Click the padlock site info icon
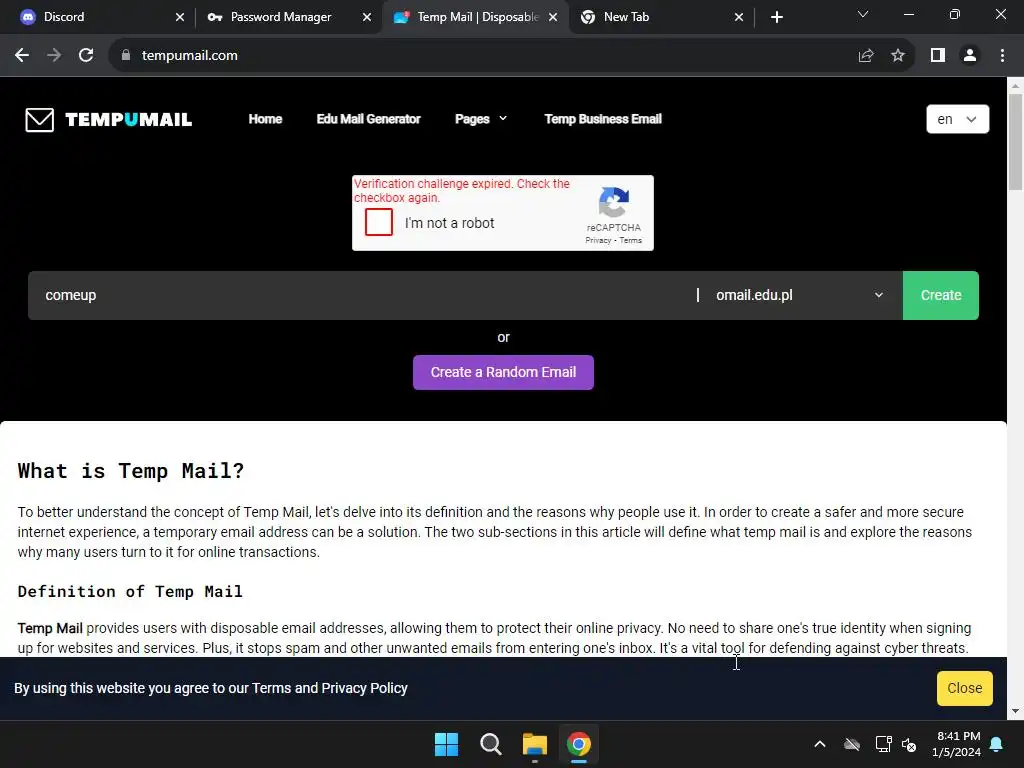This screenshot has height=768, width=1024. coord(126,56)
